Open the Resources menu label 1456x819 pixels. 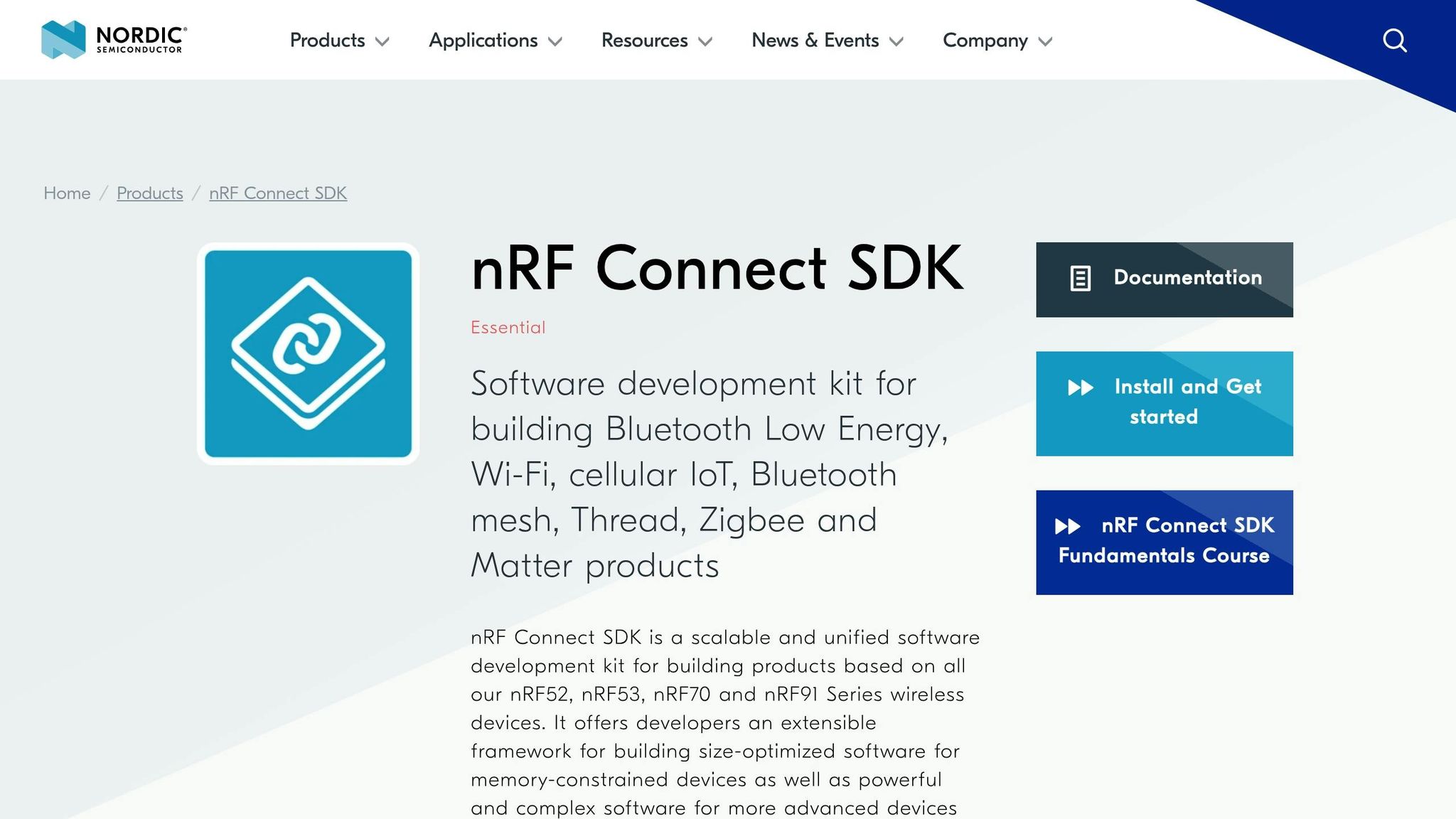(645, 41)
